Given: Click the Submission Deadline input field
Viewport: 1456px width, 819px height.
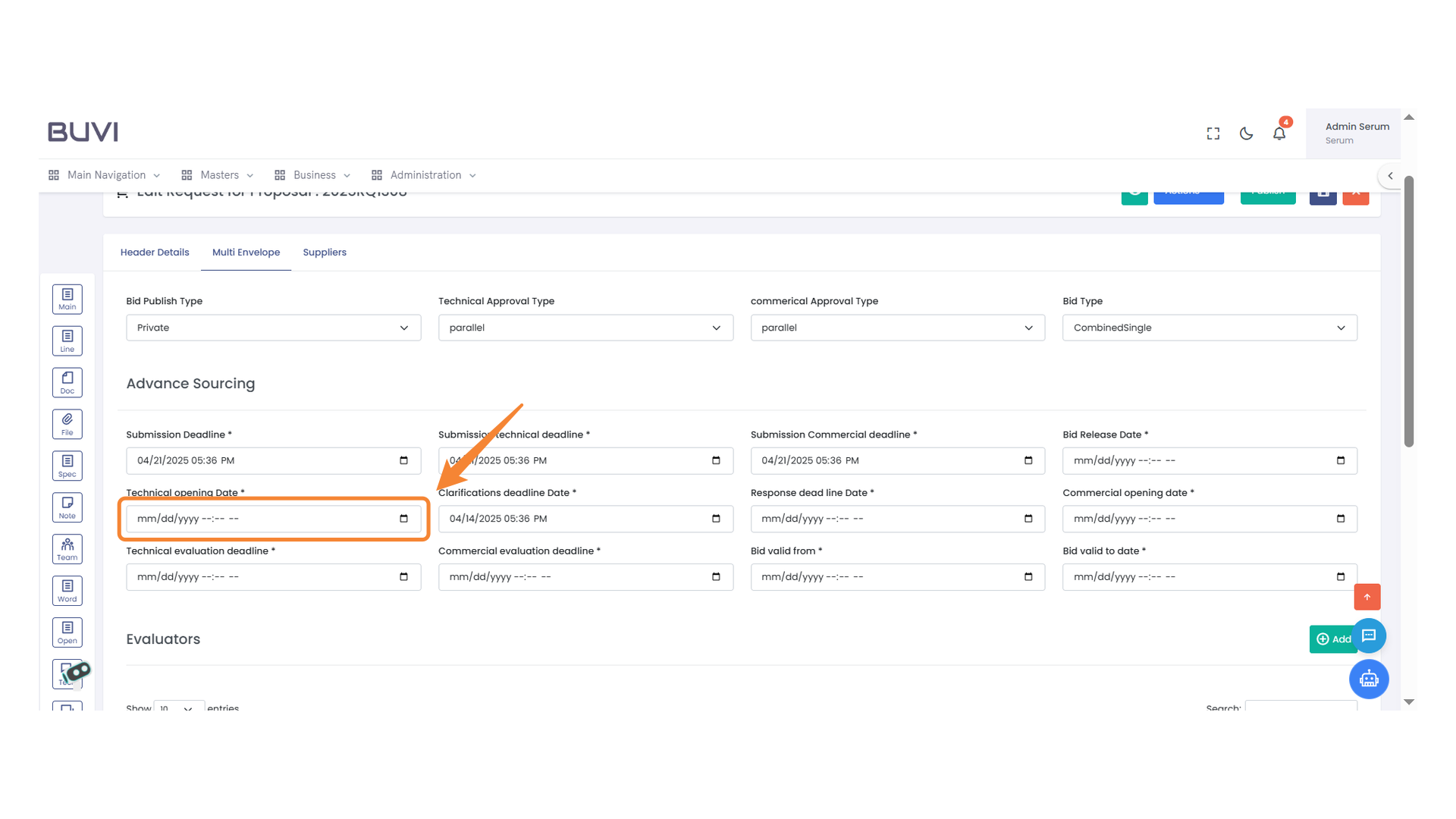Looking at the screenshot, I should [x=258, y=460].
